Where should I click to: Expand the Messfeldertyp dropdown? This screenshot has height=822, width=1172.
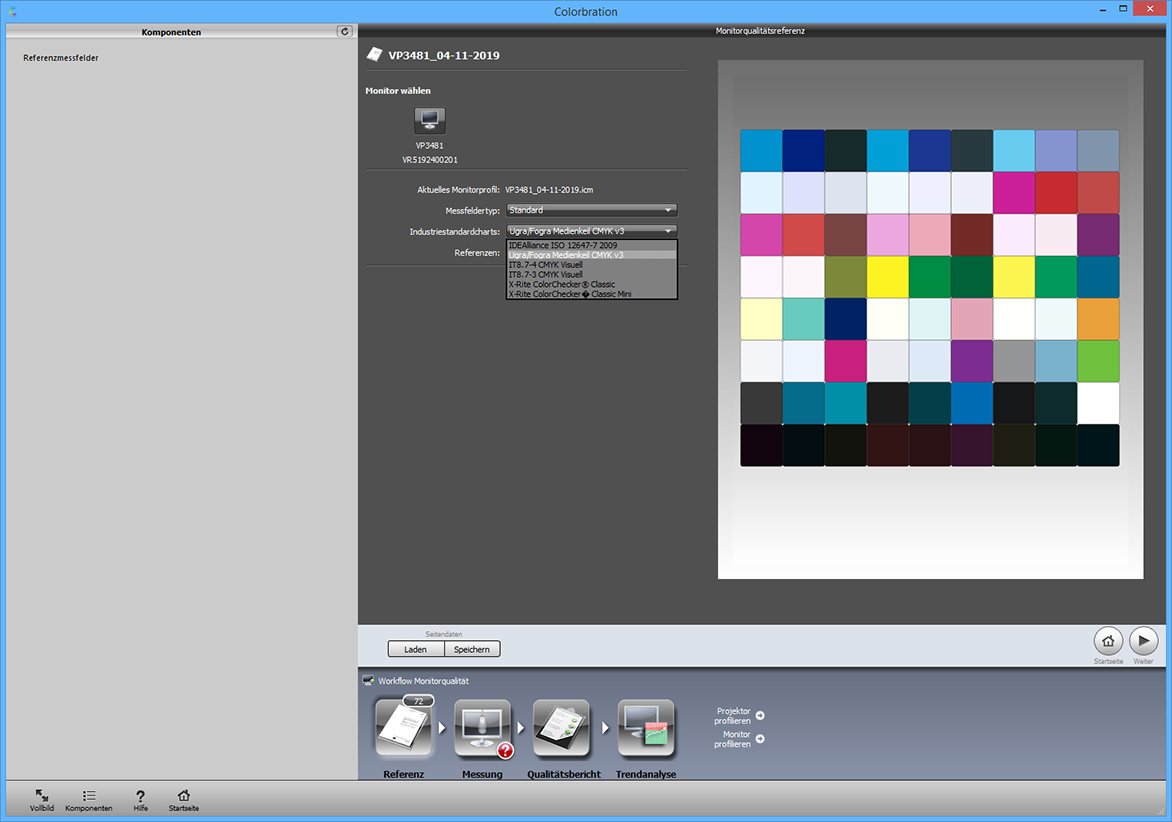click(x=592, y=210)
